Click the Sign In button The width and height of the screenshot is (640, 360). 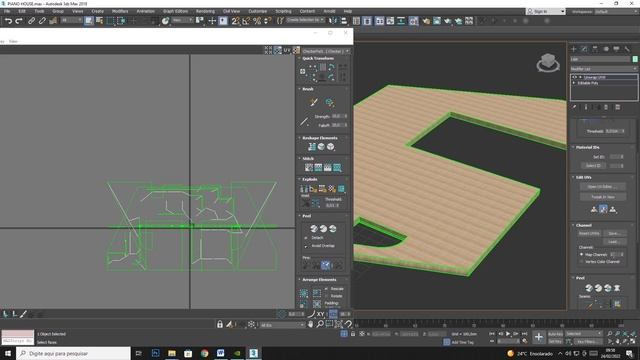click(x=545, y=11)
